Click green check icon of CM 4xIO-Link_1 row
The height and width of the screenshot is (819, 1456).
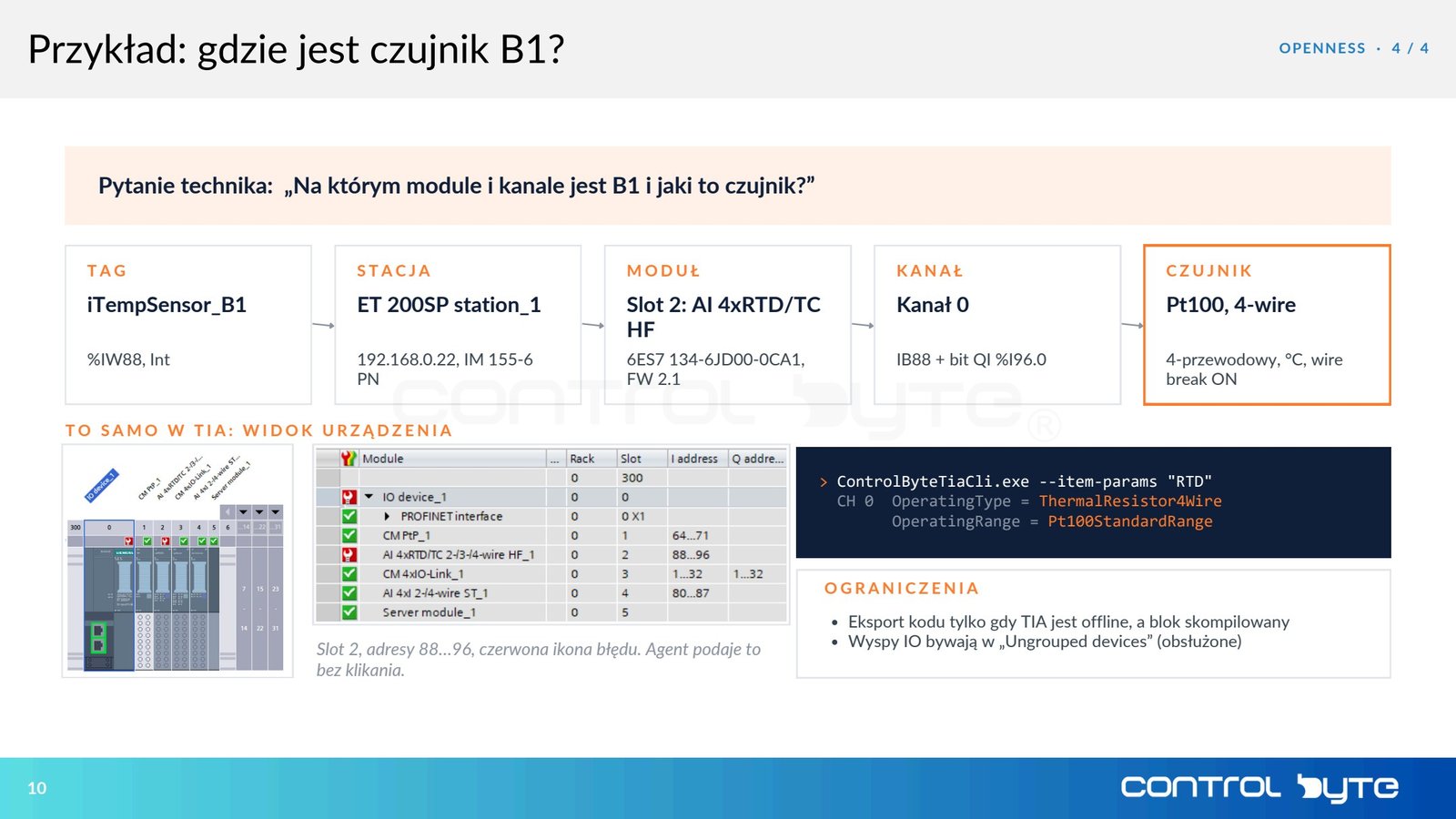[x=349, y=573]
